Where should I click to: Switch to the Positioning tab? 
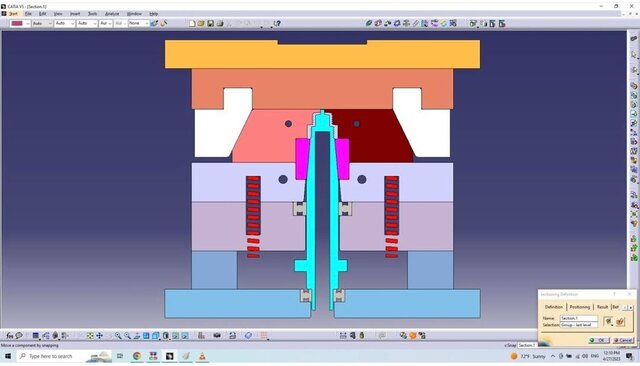(580, 307)
